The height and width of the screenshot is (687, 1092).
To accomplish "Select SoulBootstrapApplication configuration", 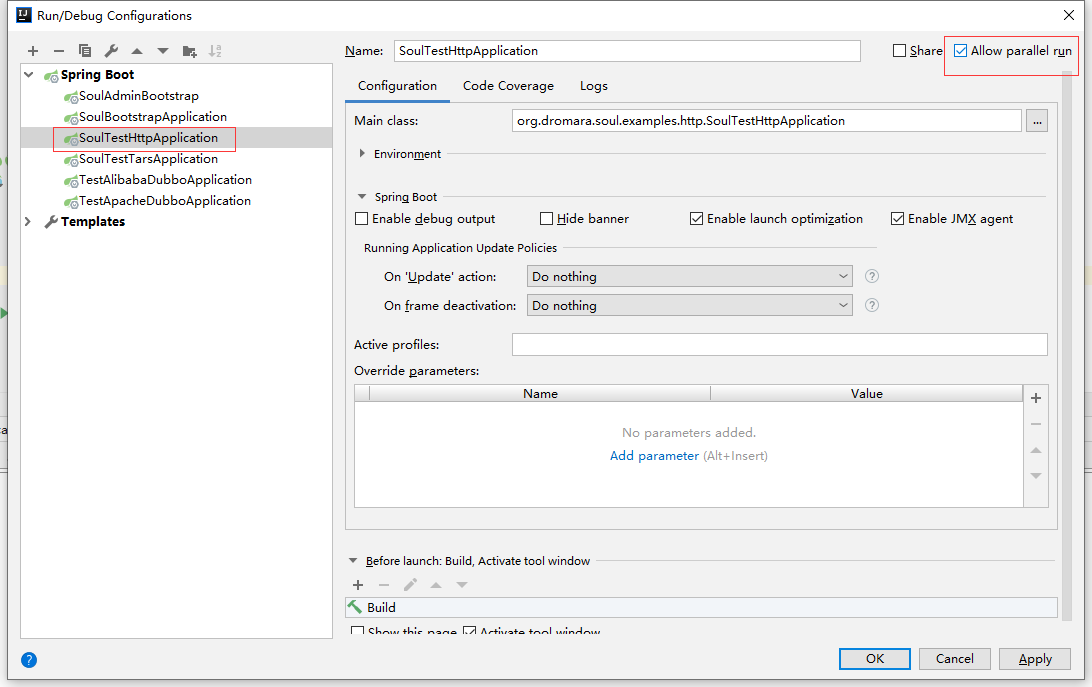I will click(x=153, y=117).
